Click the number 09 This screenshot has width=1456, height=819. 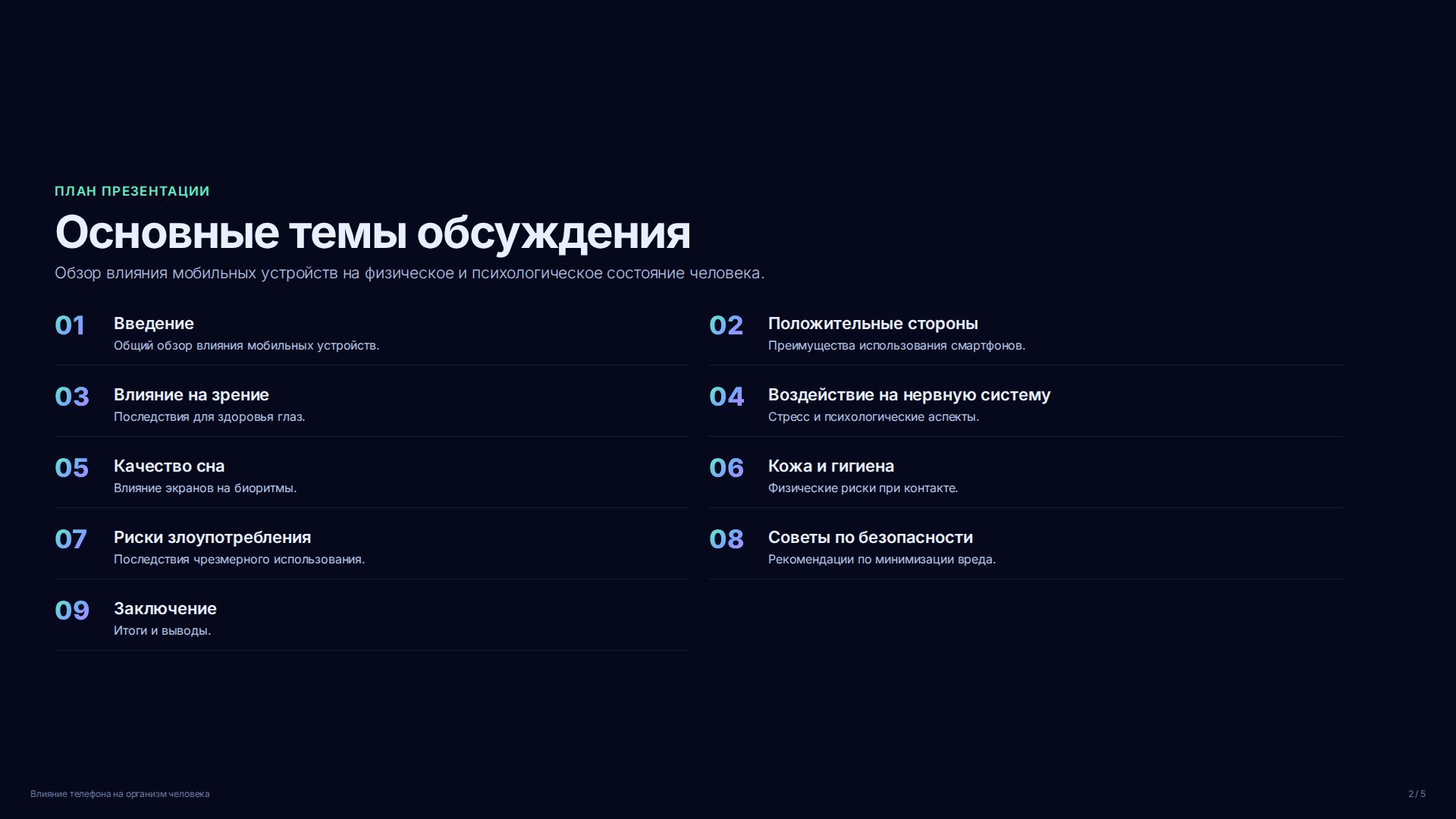pyautogui.click(x=72, y=610)
